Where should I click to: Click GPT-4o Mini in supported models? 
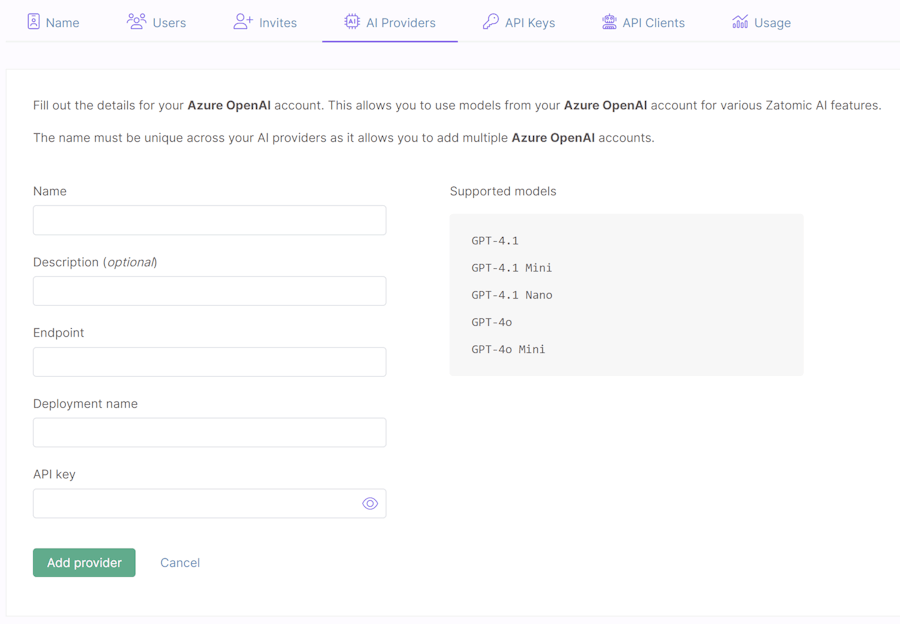point(509,349)
